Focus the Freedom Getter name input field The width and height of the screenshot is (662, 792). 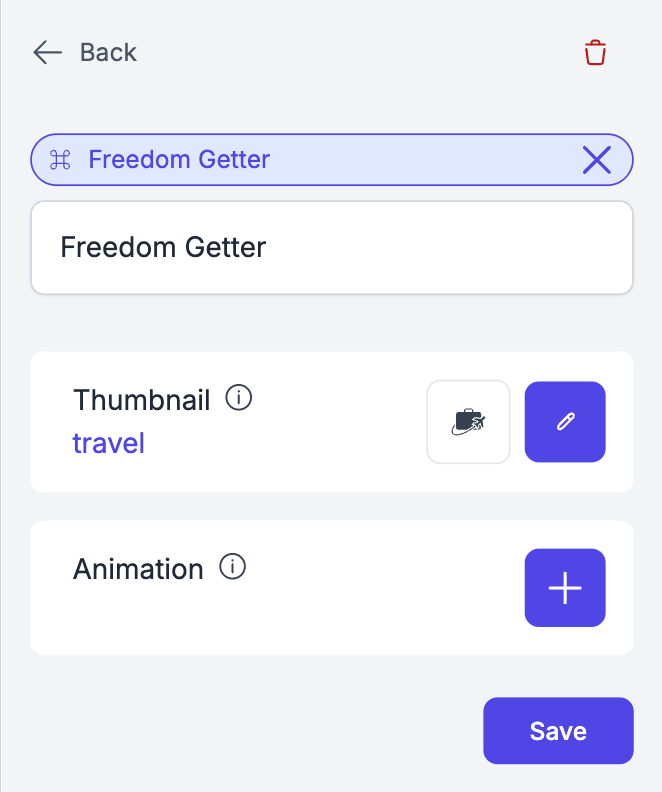(332, 248)
